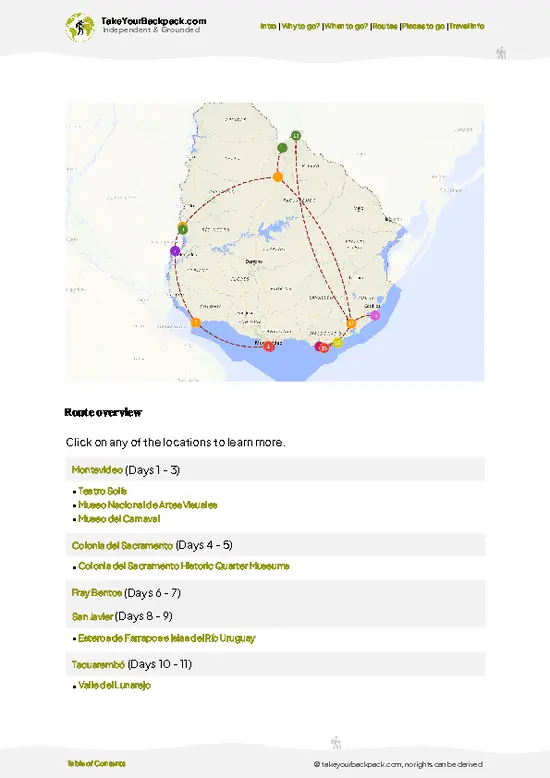Click the '(Days 10 - 11)' text
Image resolution: width=550 pixels, height=778 pixels.
(160, 664)
